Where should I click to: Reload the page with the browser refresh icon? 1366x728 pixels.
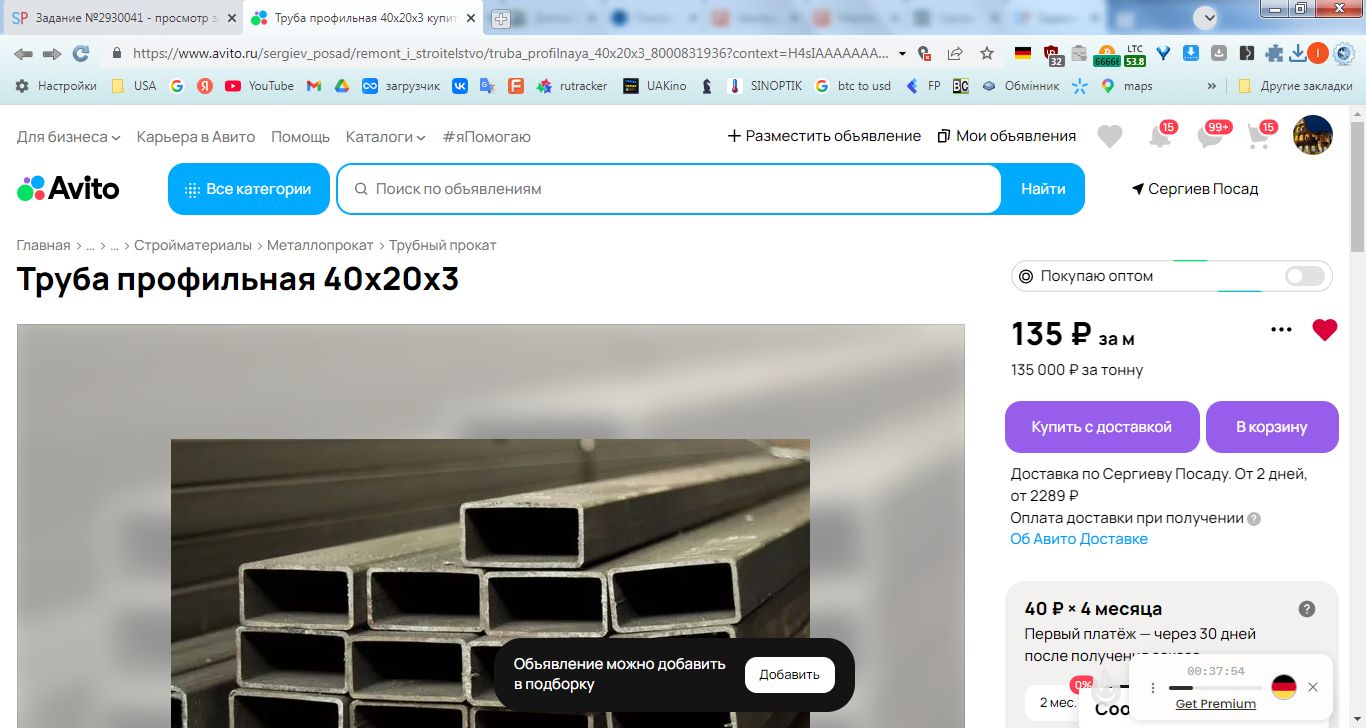coord(81,53)
